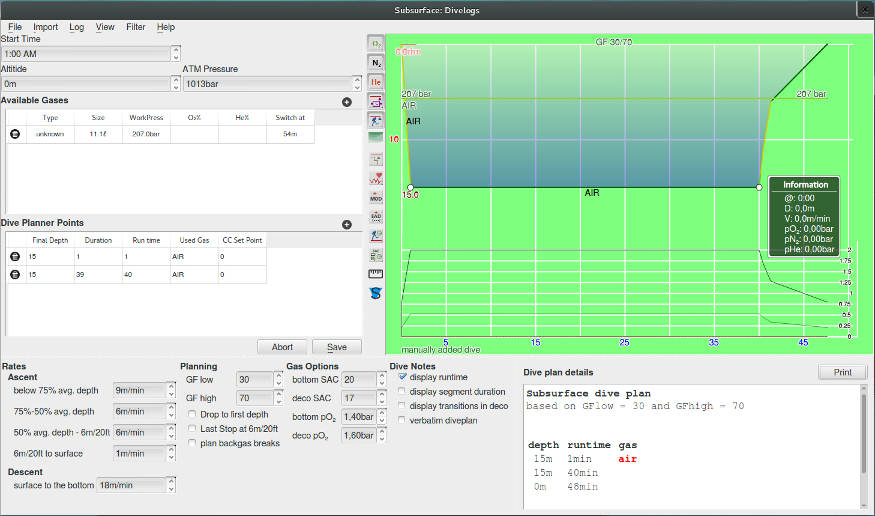Add a new Dive Planner point

[x=347, y=225]
